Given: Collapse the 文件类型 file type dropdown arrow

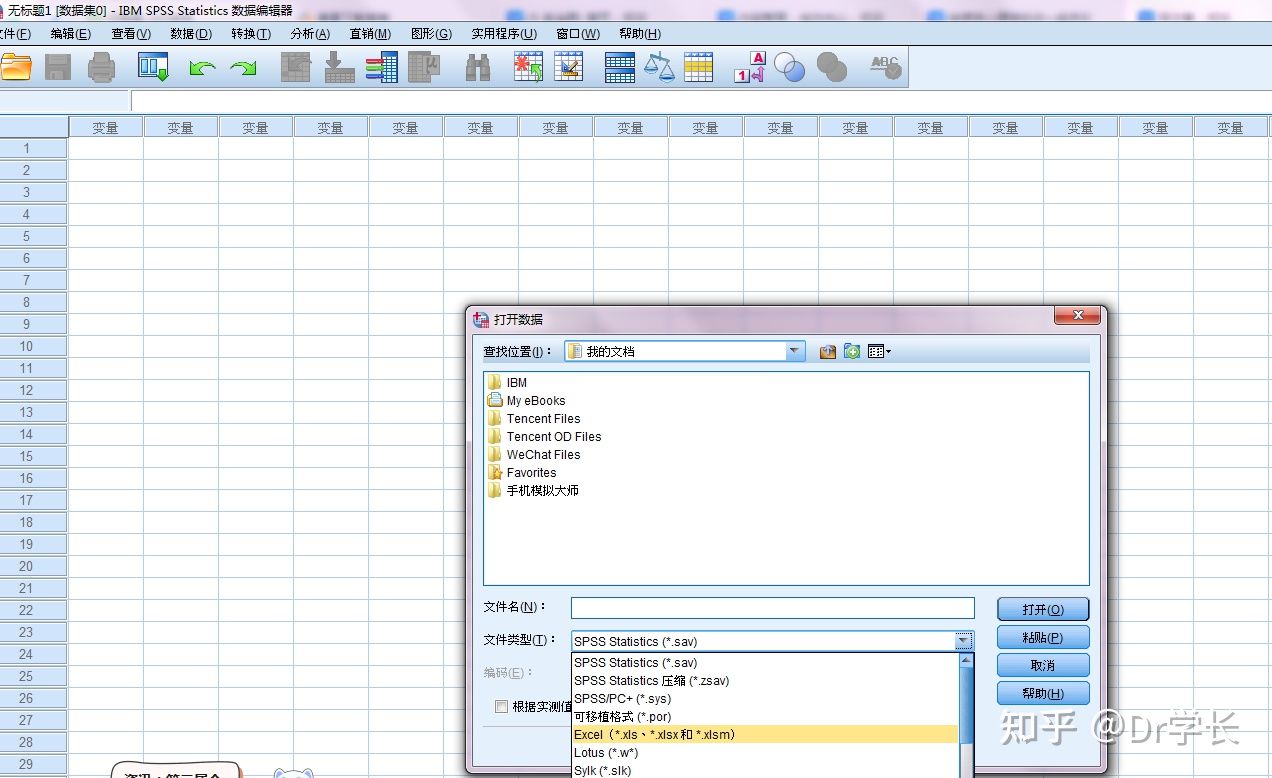Looking at the screenshot, I should (963, 641).
